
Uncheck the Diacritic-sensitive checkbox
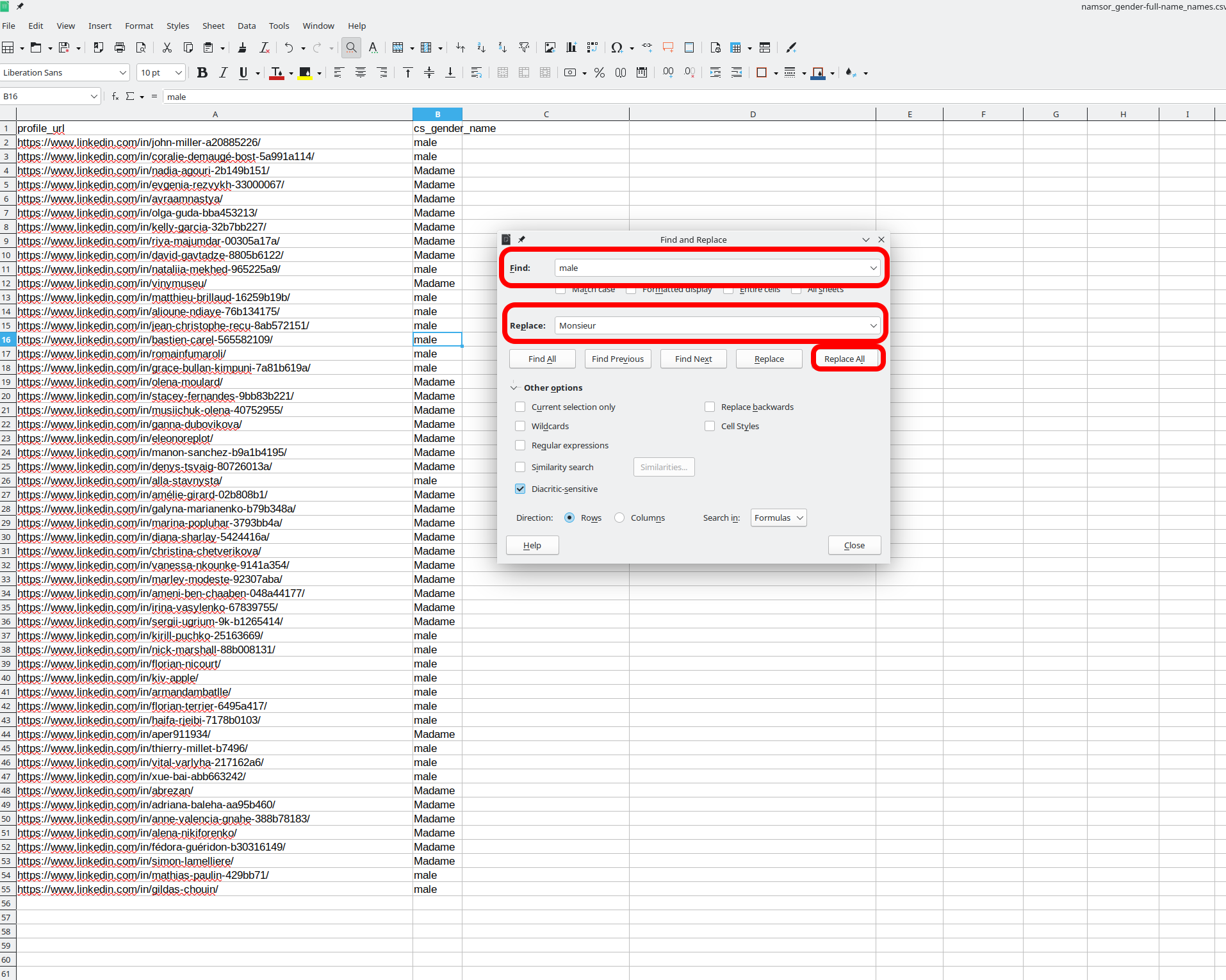pos(520,489)
